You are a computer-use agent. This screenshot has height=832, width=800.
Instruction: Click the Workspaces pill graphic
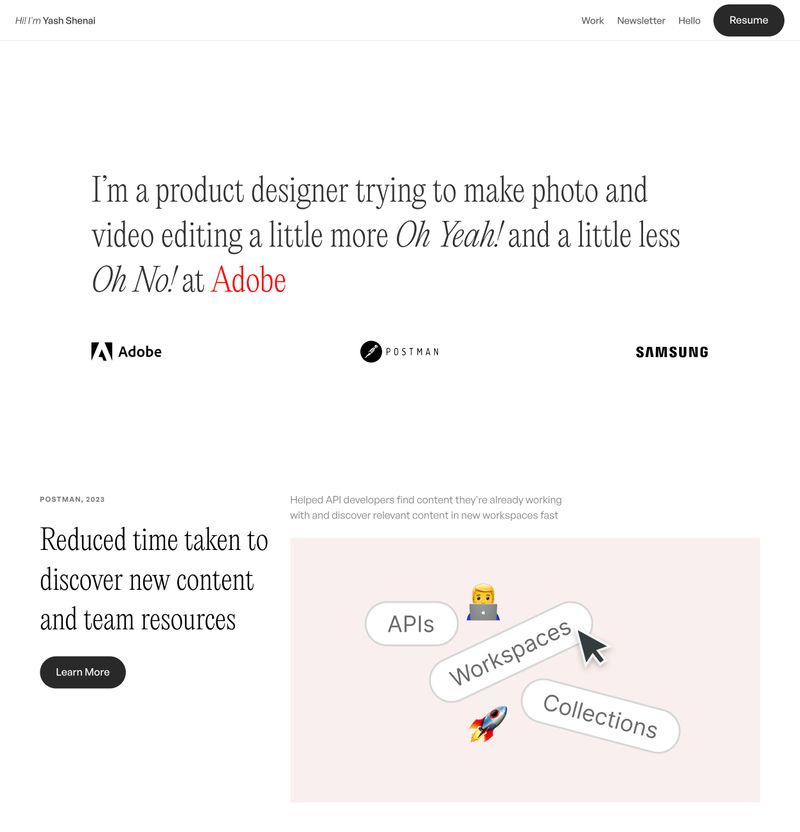[510, 652]
